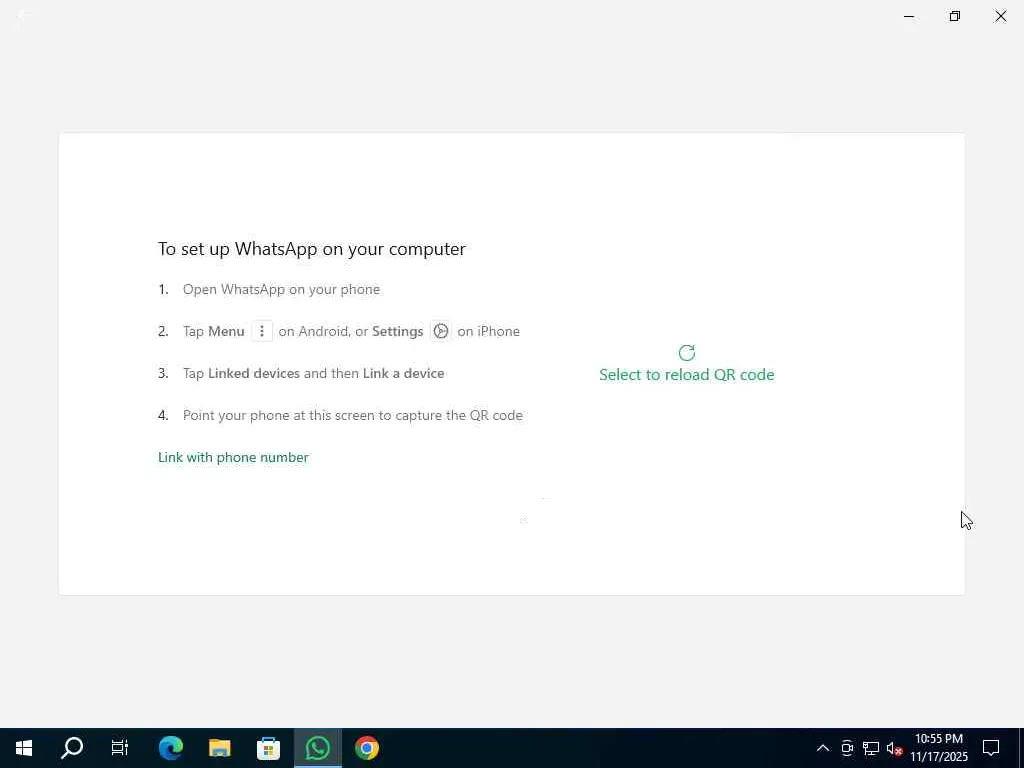Click the words 'Linked devices' in step 3
The image size is (1024, 768).
[x=254, y=373]
